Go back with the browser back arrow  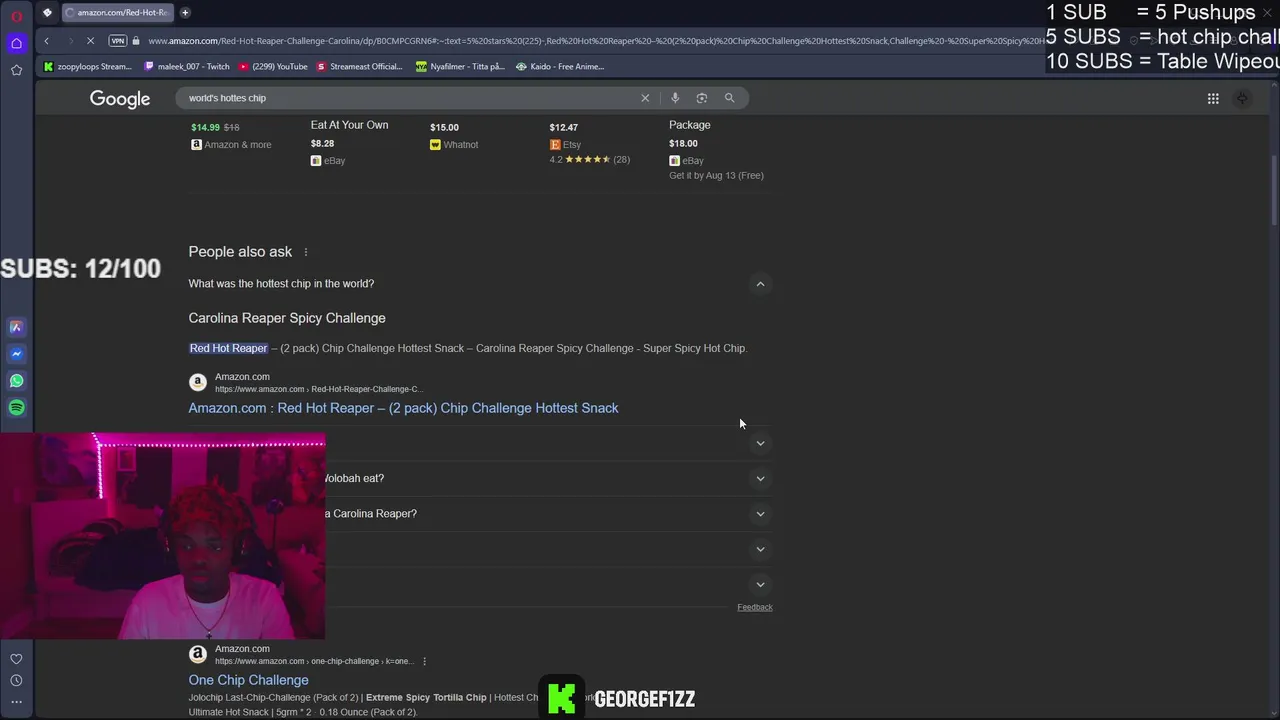click(46, 41)
